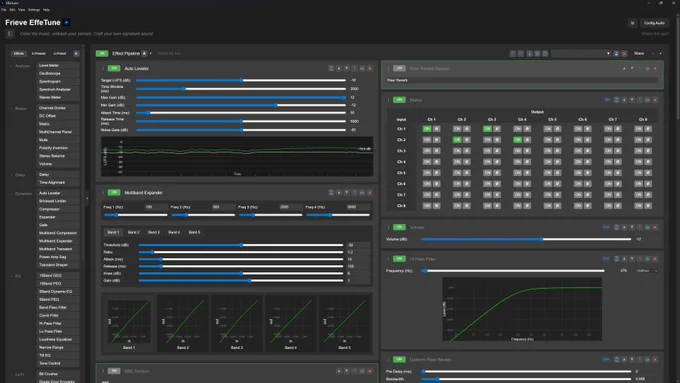Delete the Volume effect
The image size is (680, 383).
click(655, 227)
